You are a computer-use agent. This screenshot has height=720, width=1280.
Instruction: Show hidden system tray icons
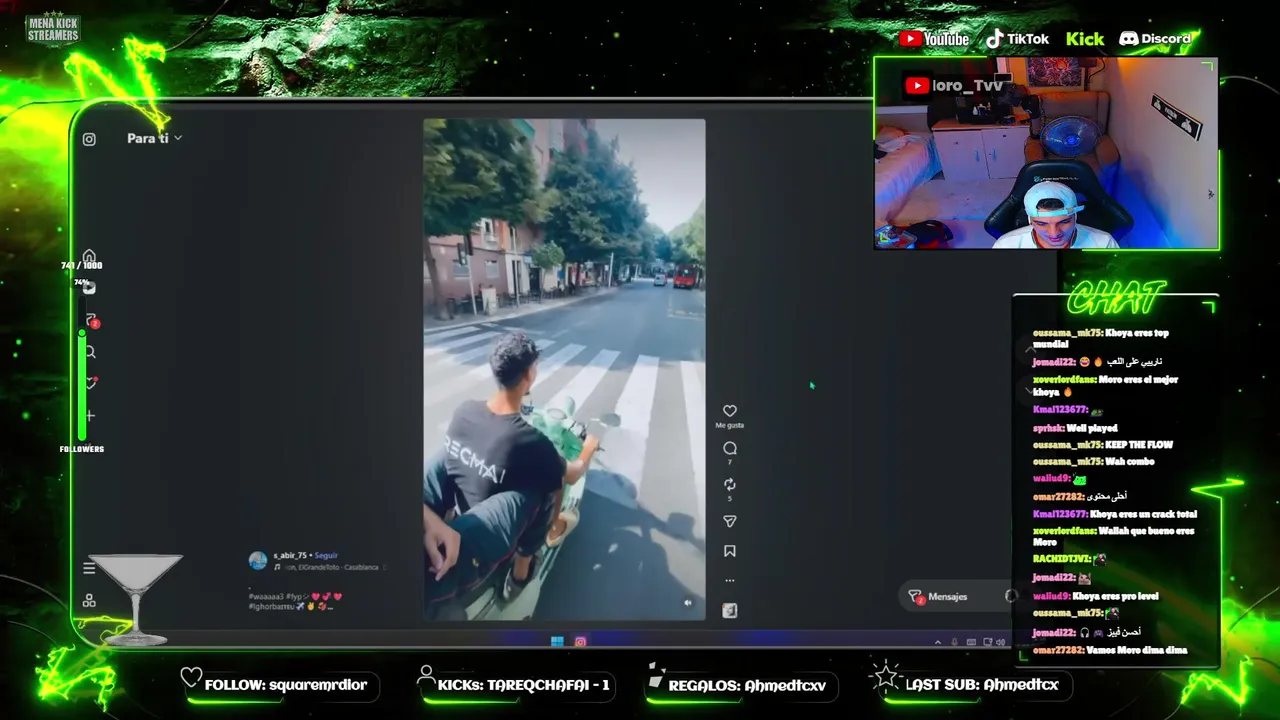[x=937, y=642]
